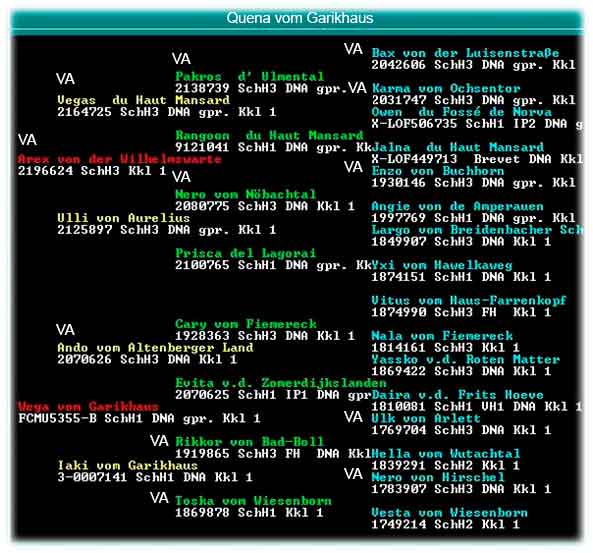
Task: Select Vesta vom Wiesenborn
Action: pyautogui.click(x=449, y=513)
